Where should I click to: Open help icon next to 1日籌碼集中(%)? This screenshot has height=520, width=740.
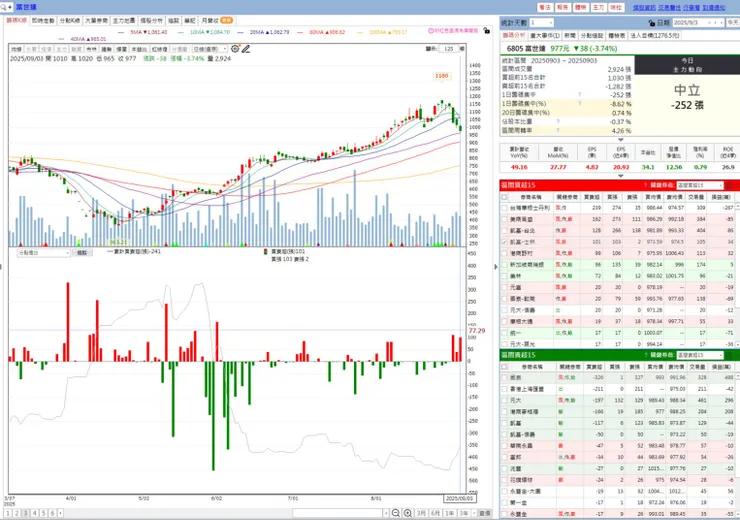click(580, 103)
